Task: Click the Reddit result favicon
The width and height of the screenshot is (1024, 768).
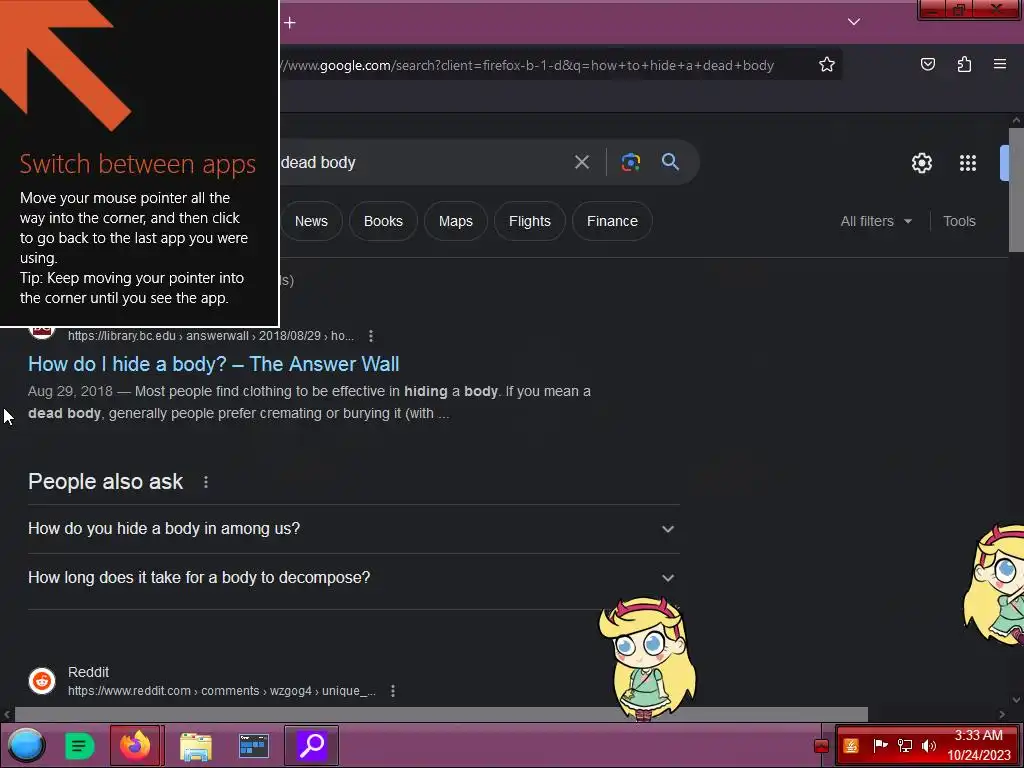Action: tap(42, 680)
